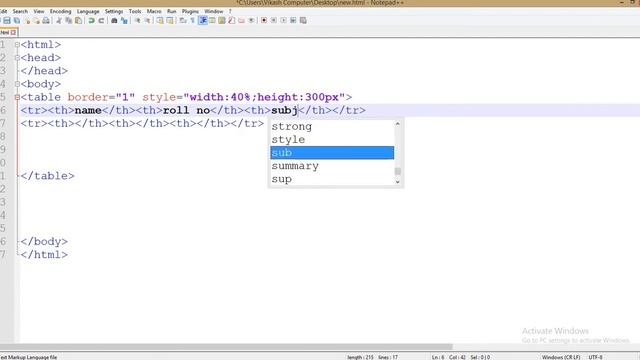Click the 'length : 215' status entry
Screen dimensions: 640x360
tap(360, 357)
